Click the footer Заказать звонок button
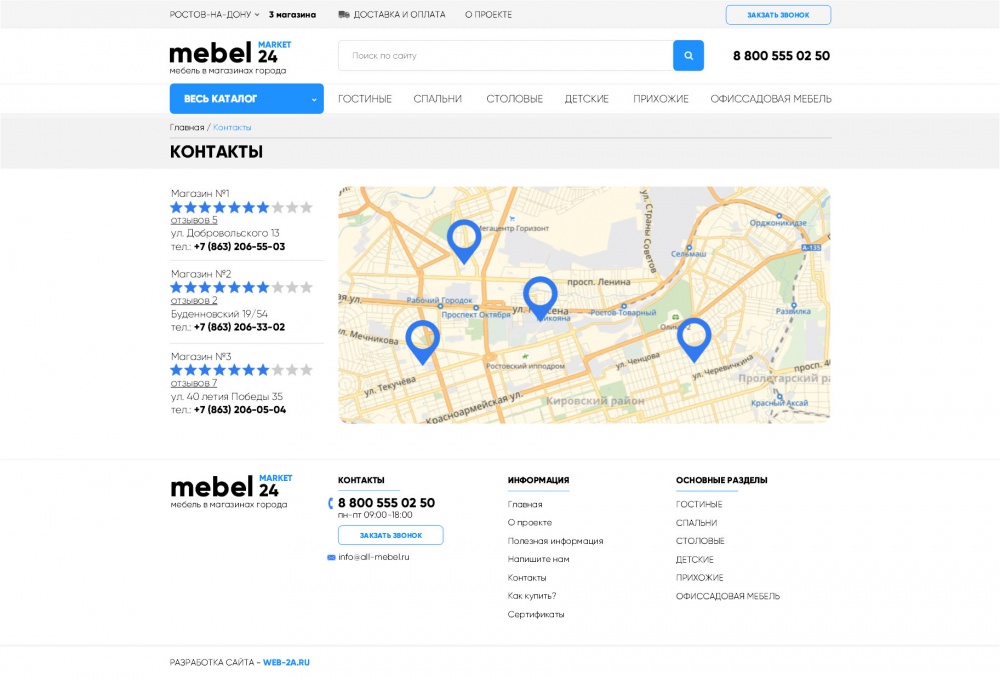The width and height of the screenshot is (1000, 678). click(x=390, y=535)
